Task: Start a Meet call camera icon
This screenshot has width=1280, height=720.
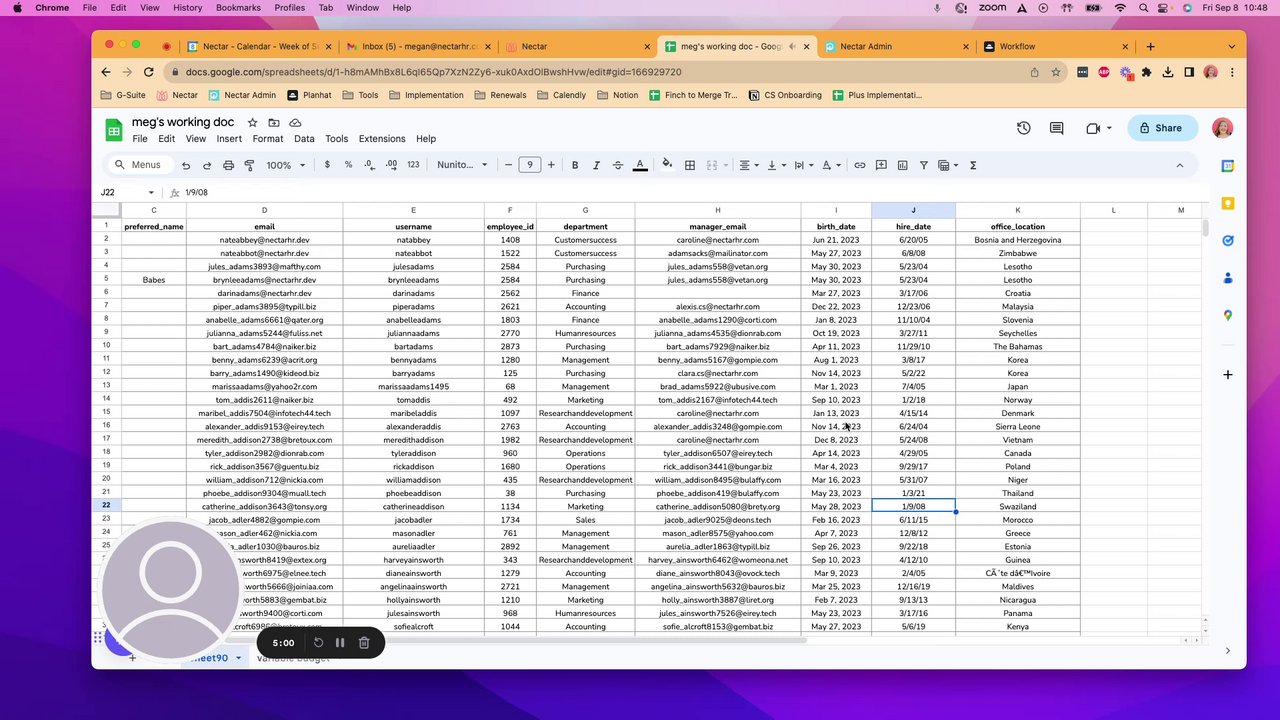Action: [1093, 128]
